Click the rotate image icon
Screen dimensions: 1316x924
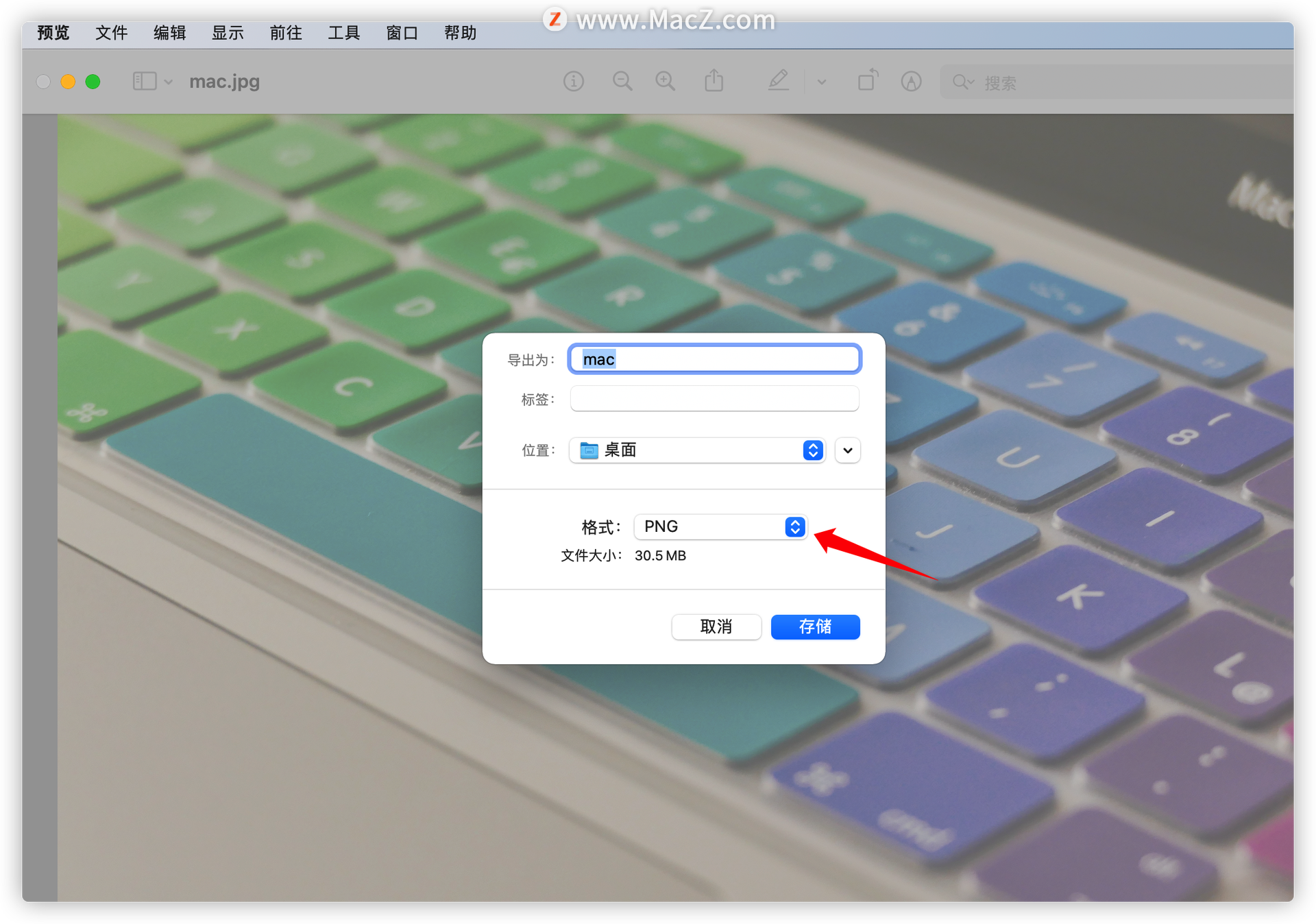click(x=868, y=80)
